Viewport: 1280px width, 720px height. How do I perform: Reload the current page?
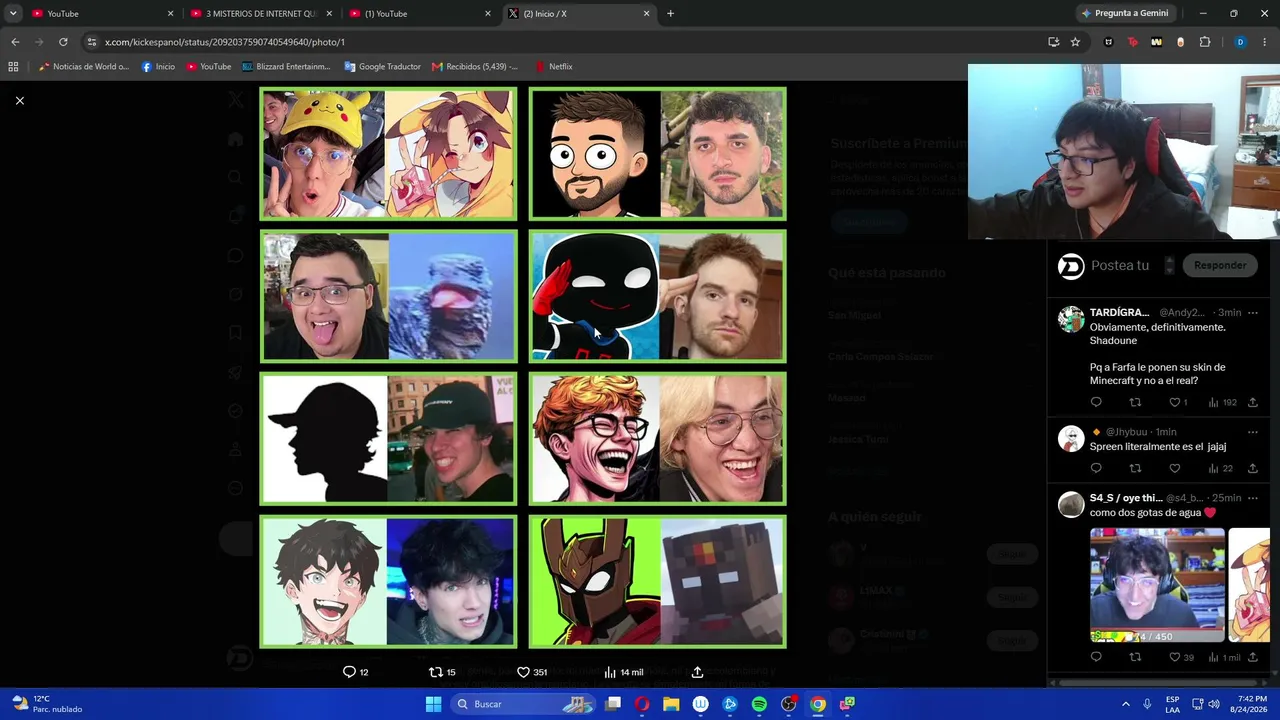[x=63, y=42]
